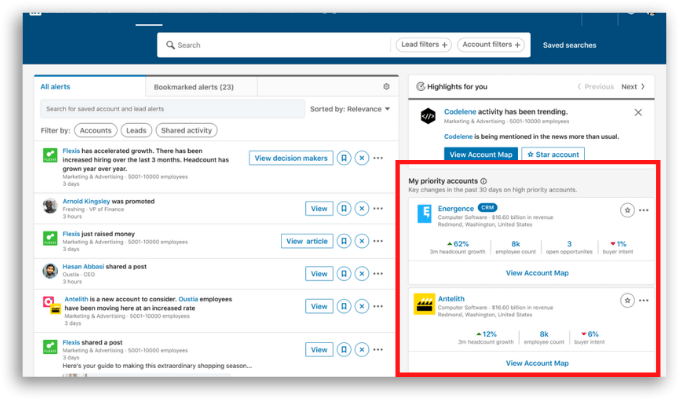Click View for Antelith account alert
Viewport: 700px width, 400px height.
click(x=319, y=306)
